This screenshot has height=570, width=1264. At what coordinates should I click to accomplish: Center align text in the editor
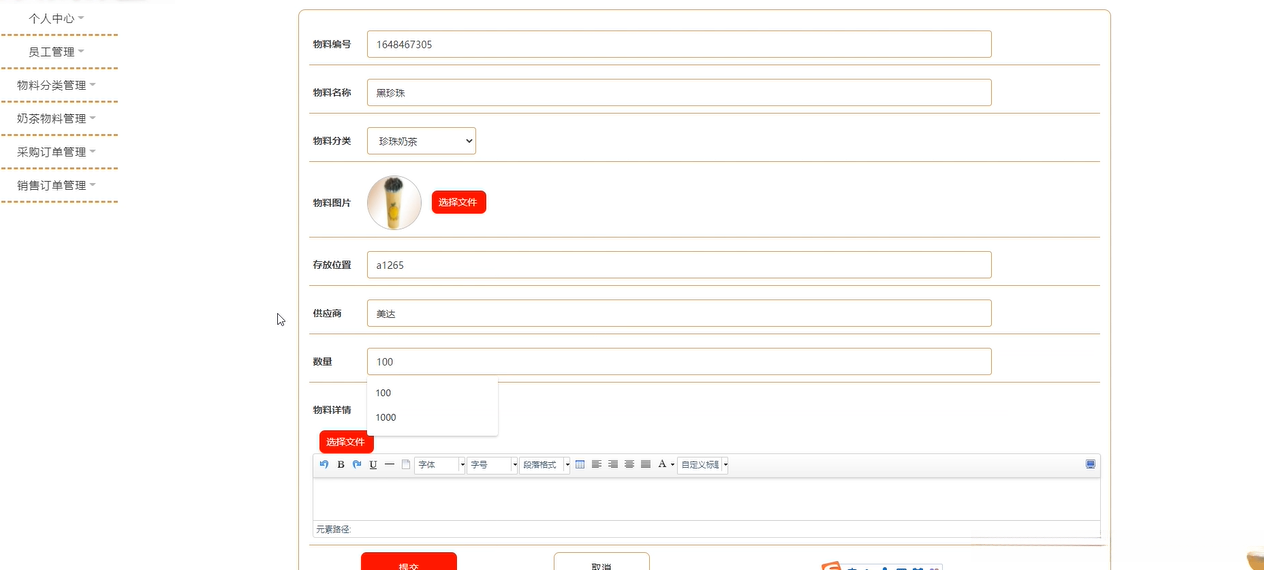point(629,464)
